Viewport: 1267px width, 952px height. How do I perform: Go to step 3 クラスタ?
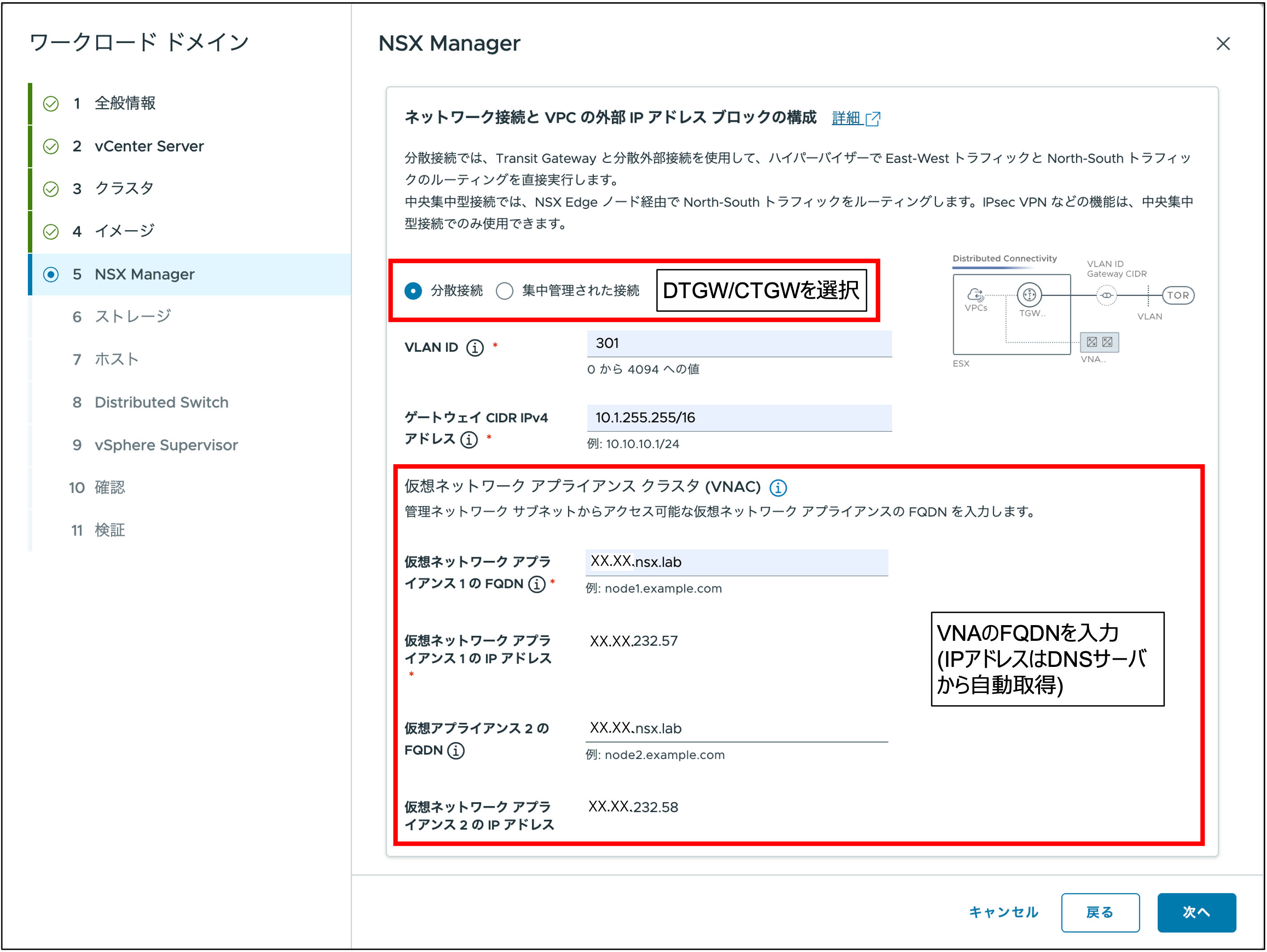pos(190,188)
